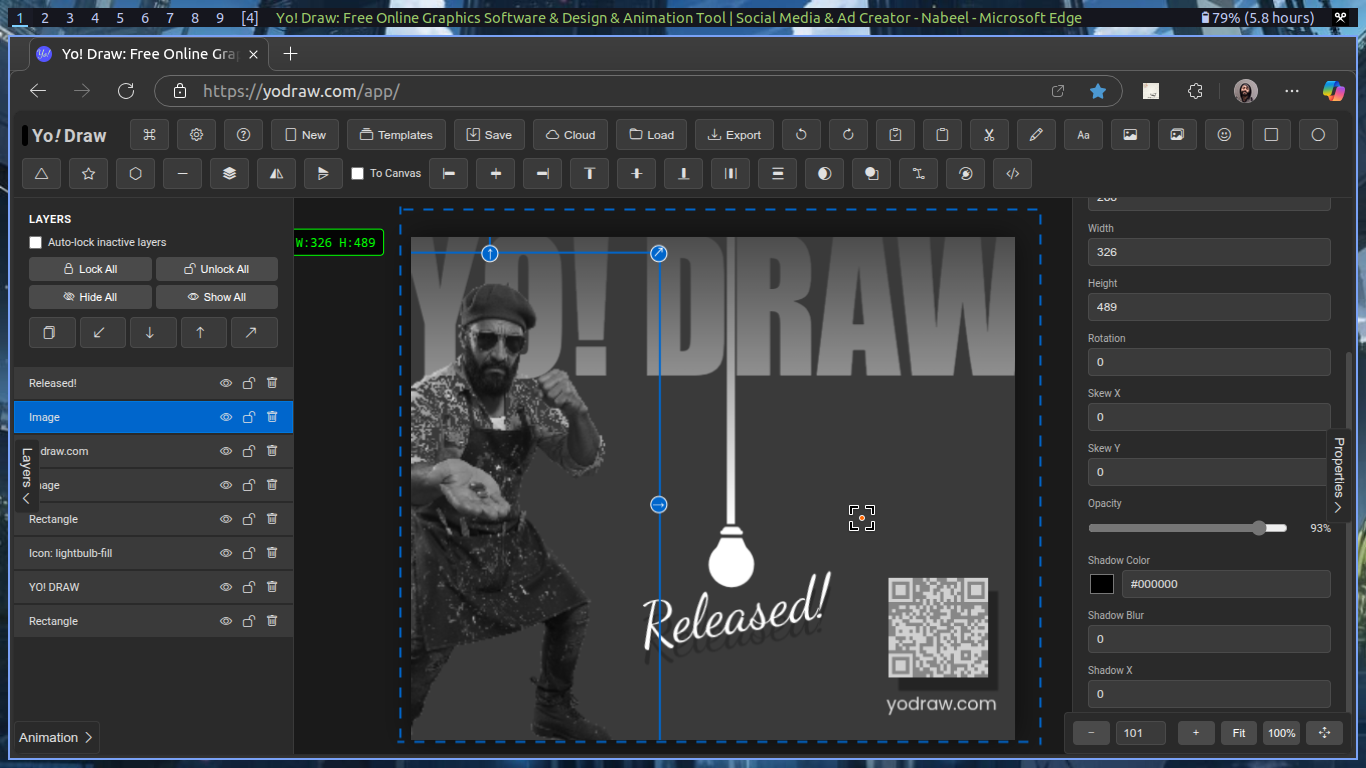Click the Cut (scissors) tool
This screenshot has width=1366, height=768.
(989, 134)
